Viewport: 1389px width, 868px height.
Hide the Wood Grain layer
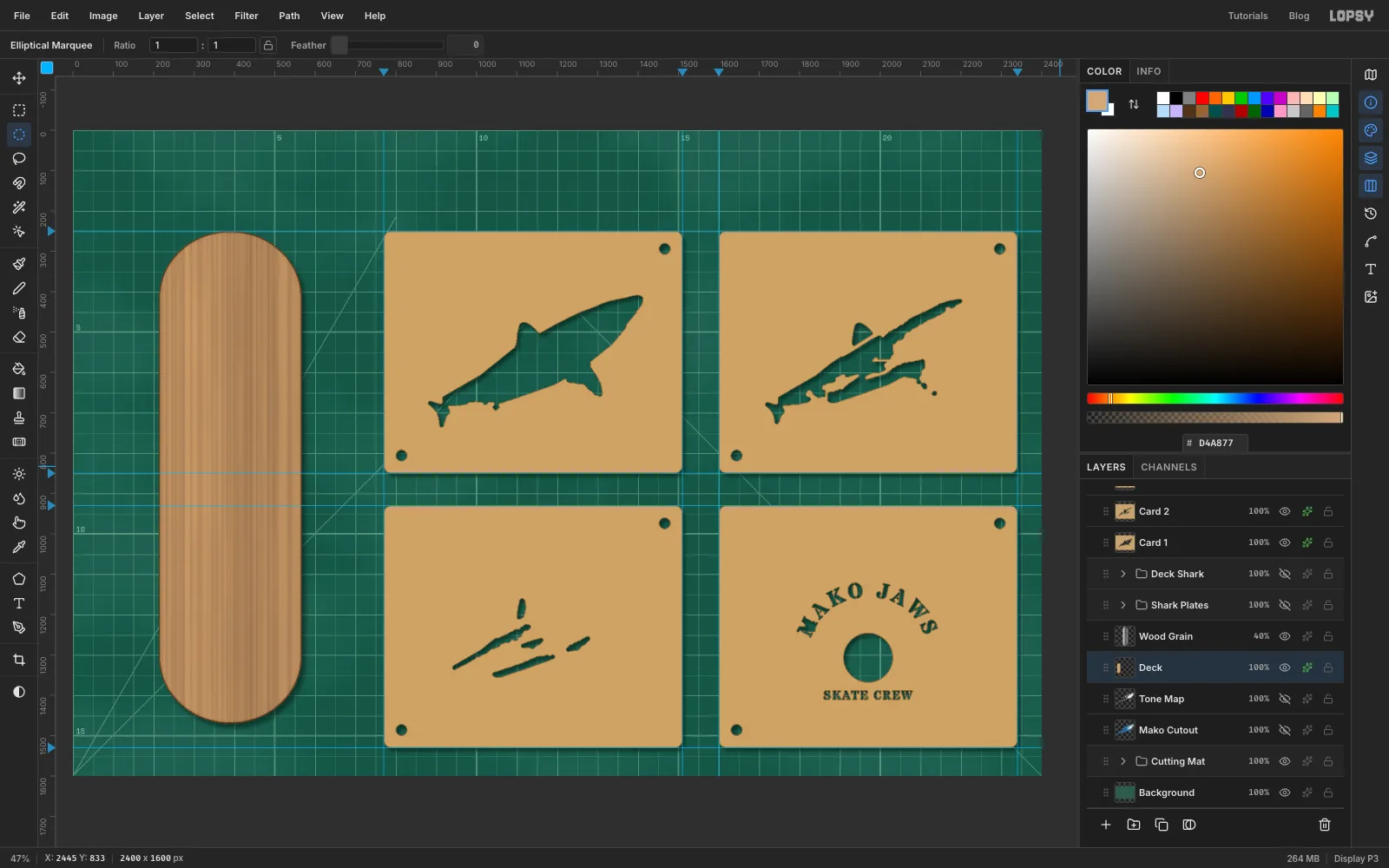coord(1285,636)
